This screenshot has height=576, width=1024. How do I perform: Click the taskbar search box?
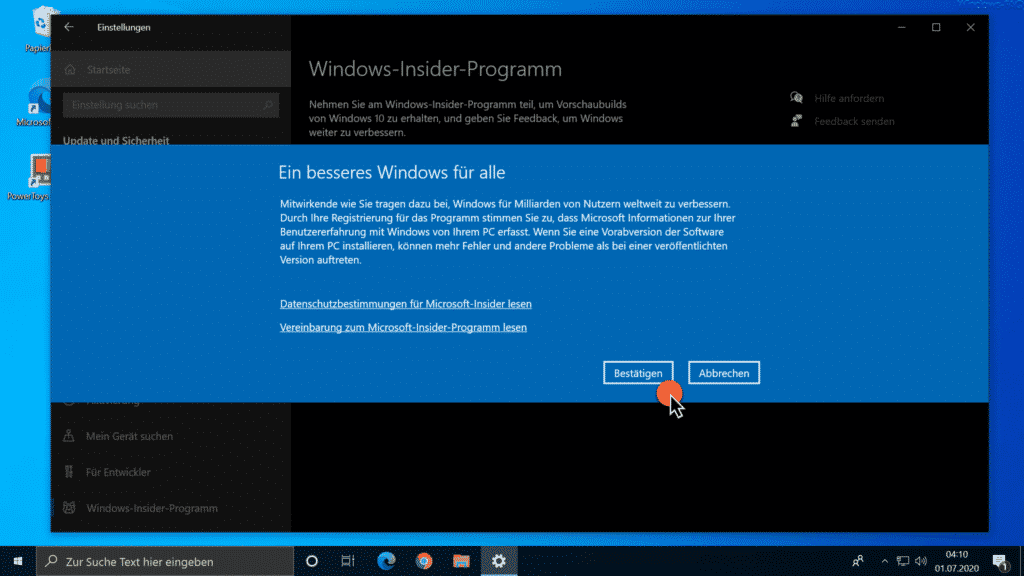click(165, 561)
